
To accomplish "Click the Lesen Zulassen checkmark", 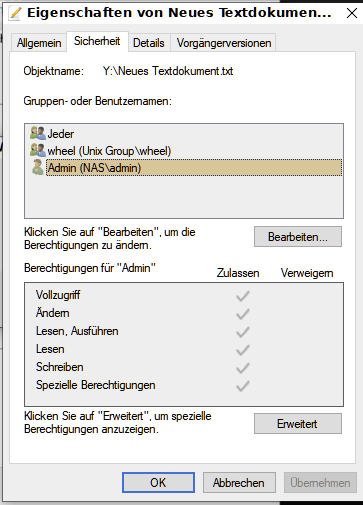I will (x=243, y=350).
